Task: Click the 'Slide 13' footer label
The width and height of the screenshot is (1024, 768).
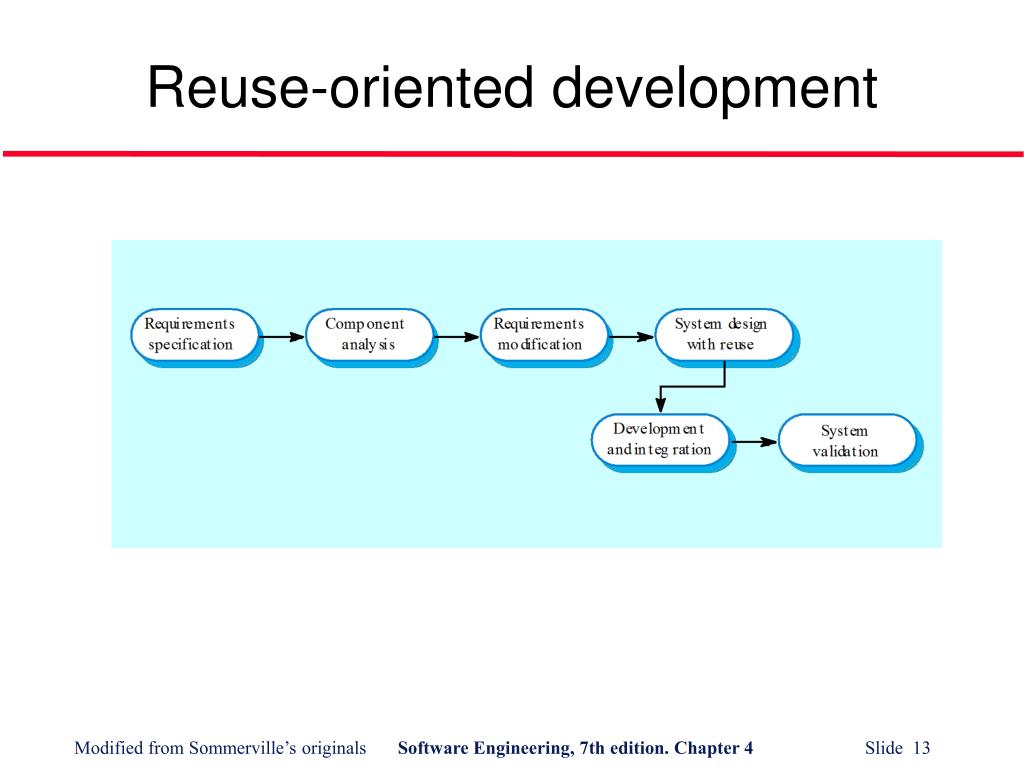Action: coord(897,748)
